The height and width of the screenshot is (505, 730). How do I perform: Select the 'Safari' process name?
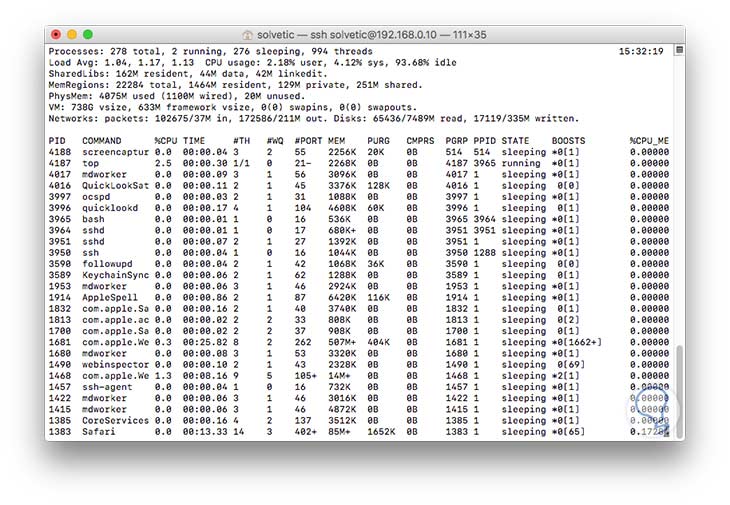pyautogui.click(x=99, y=431)
